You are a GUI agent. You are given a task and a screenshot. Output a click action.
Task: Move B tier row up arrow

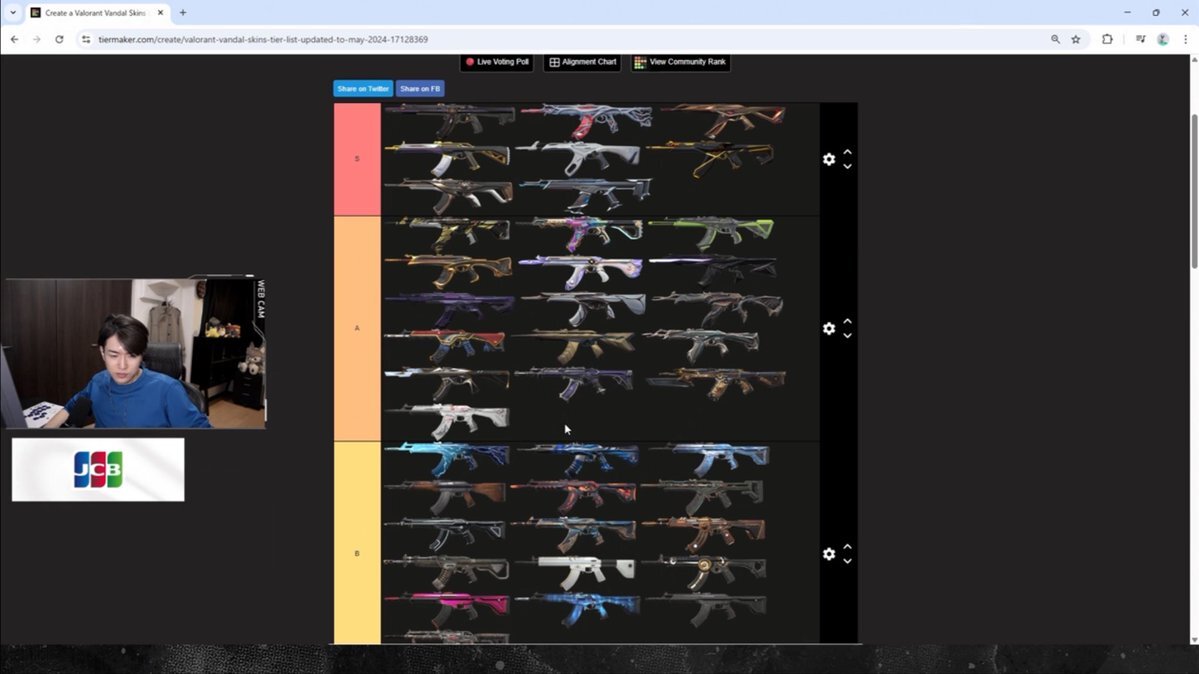pos(847,546)
